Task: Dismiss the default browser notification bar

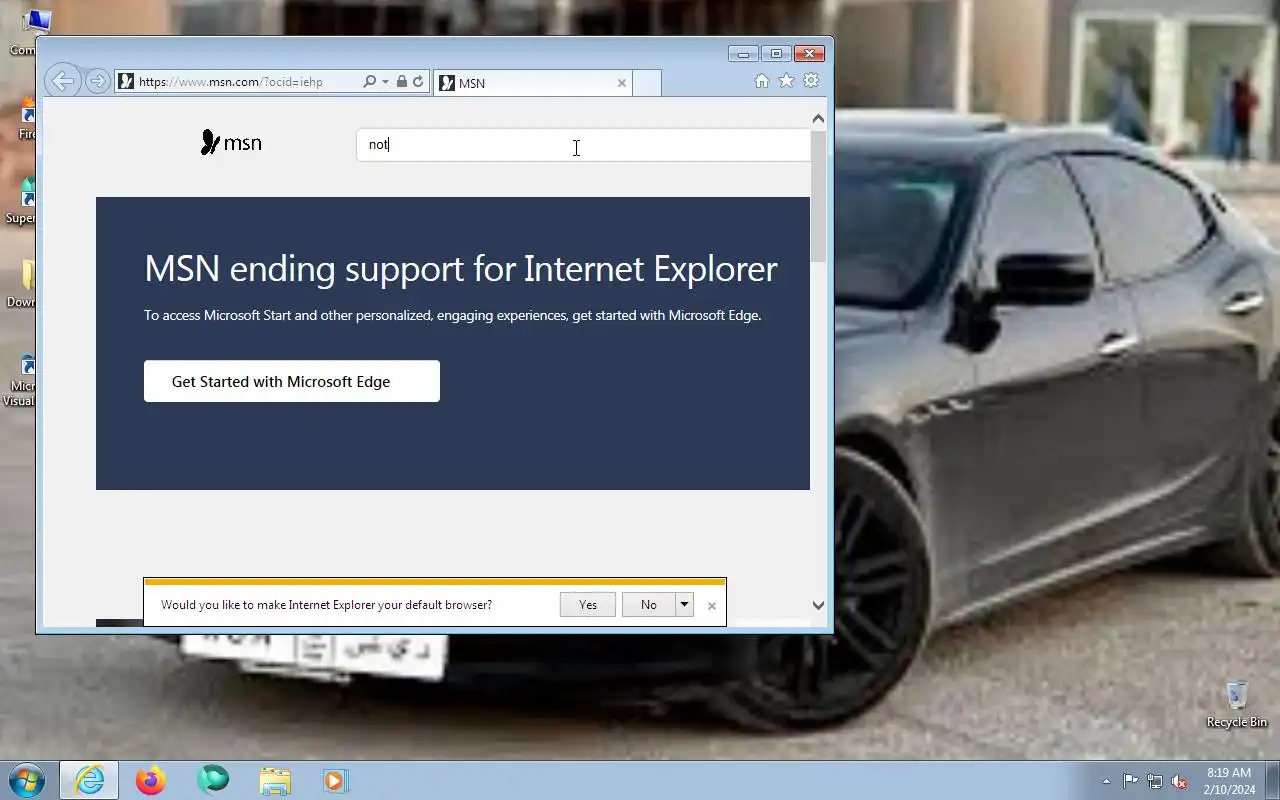Action: [711, 606]
